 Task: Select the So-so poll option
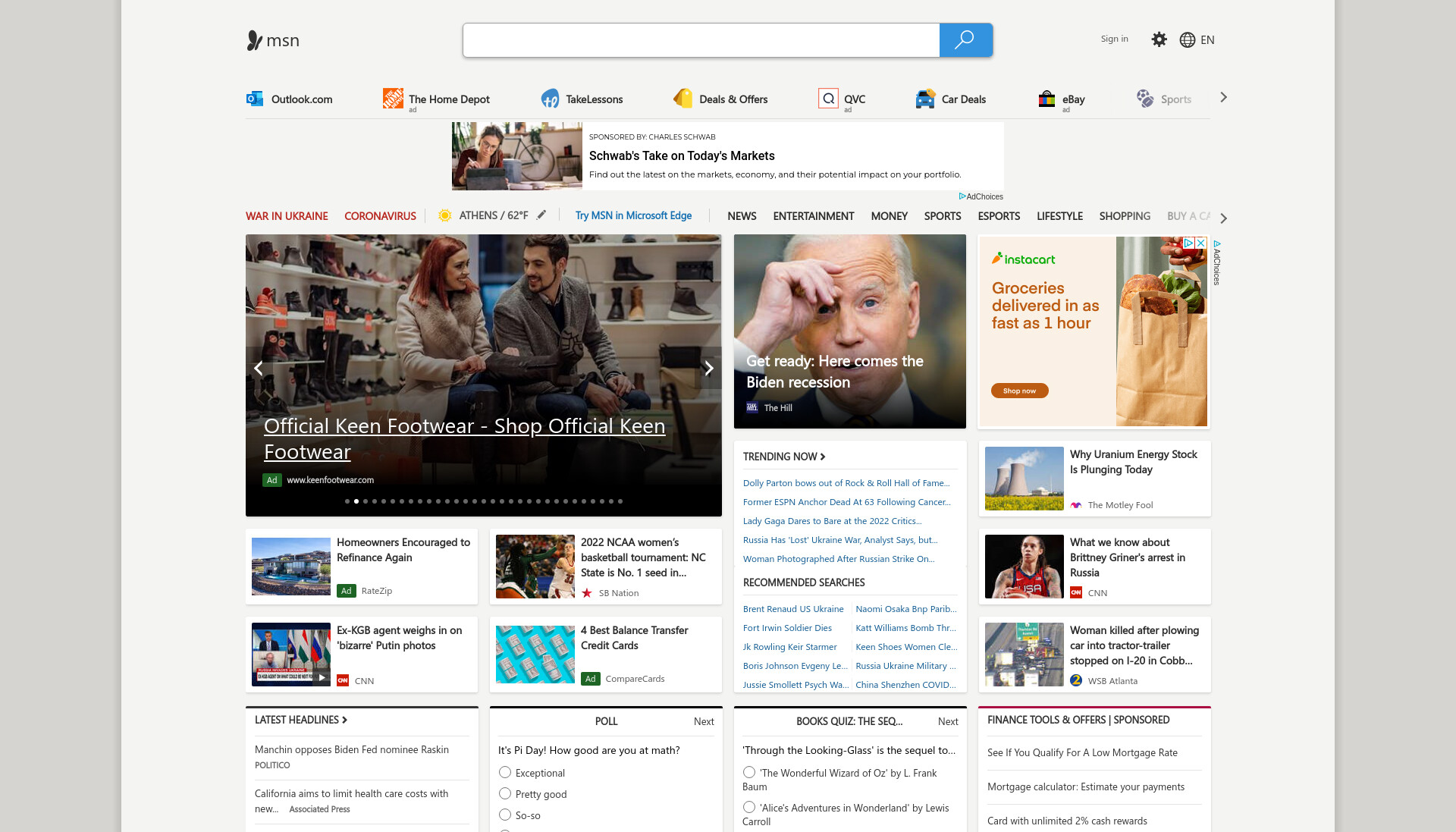[x=505, y=815]
